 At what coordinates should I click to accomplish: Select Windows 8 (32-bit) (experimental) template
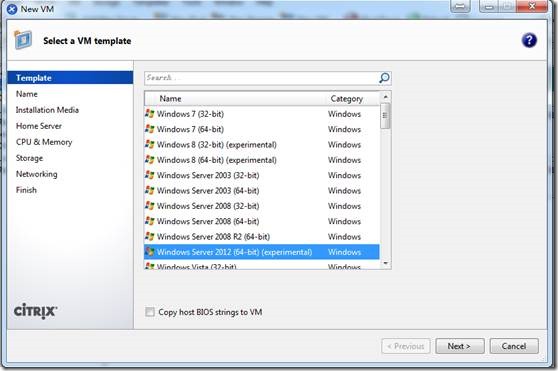pyautogui.click(x=262, y=144)
